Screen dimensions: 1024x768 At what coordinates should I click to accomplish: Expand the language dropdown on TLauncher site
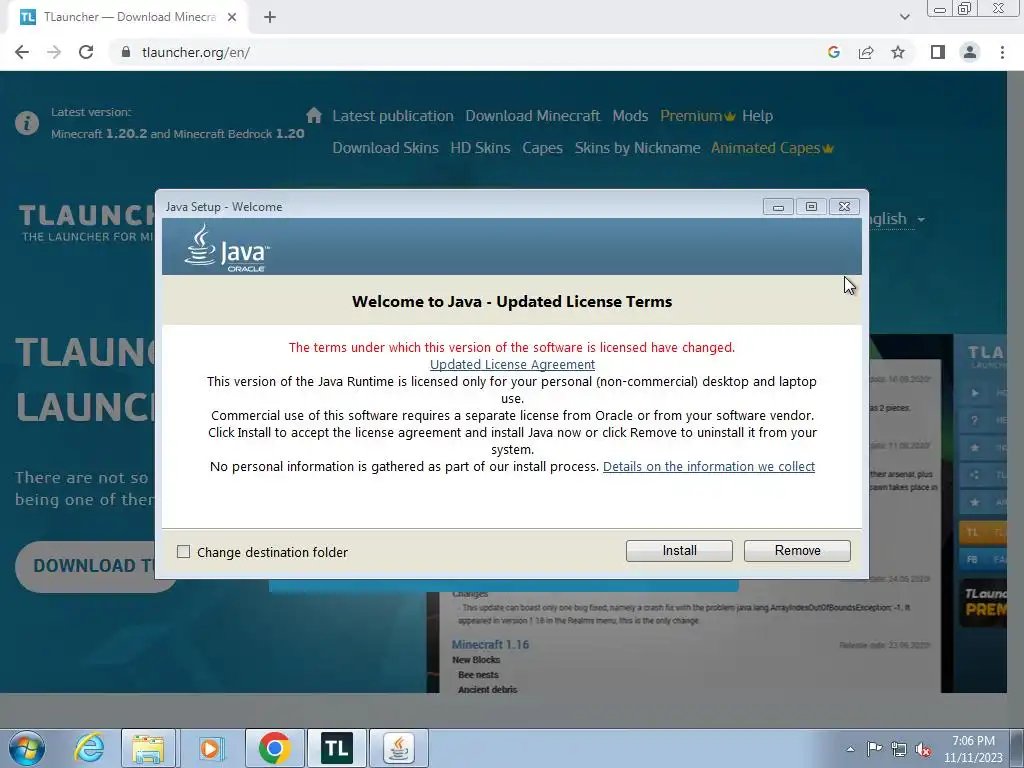896,218
